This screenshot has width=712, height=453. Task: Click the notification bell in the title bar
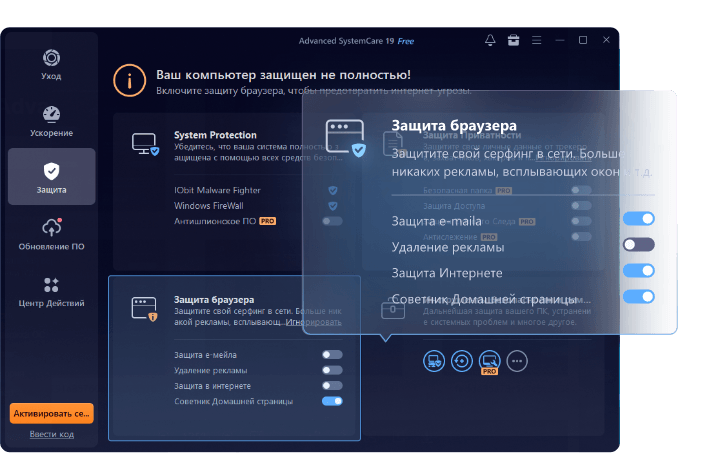tap(490, 40)
